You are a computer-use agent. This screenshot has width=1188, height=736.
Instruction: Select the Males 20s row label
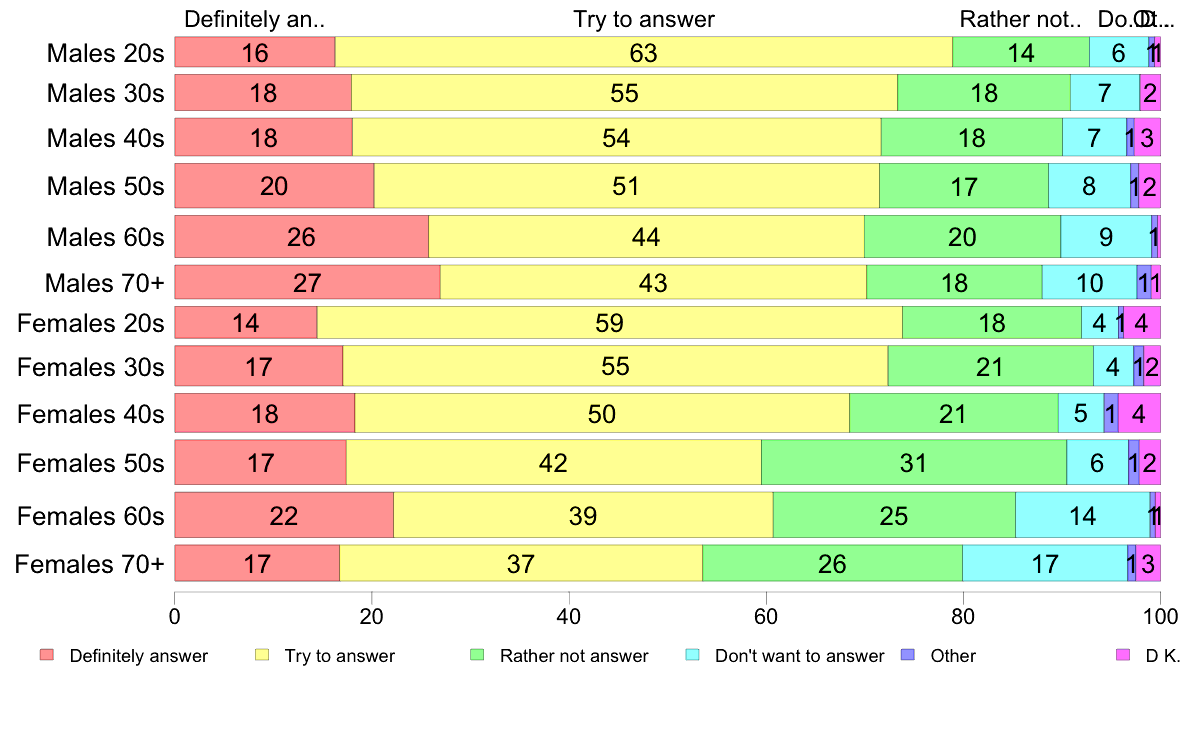click(x=105, y=53)
